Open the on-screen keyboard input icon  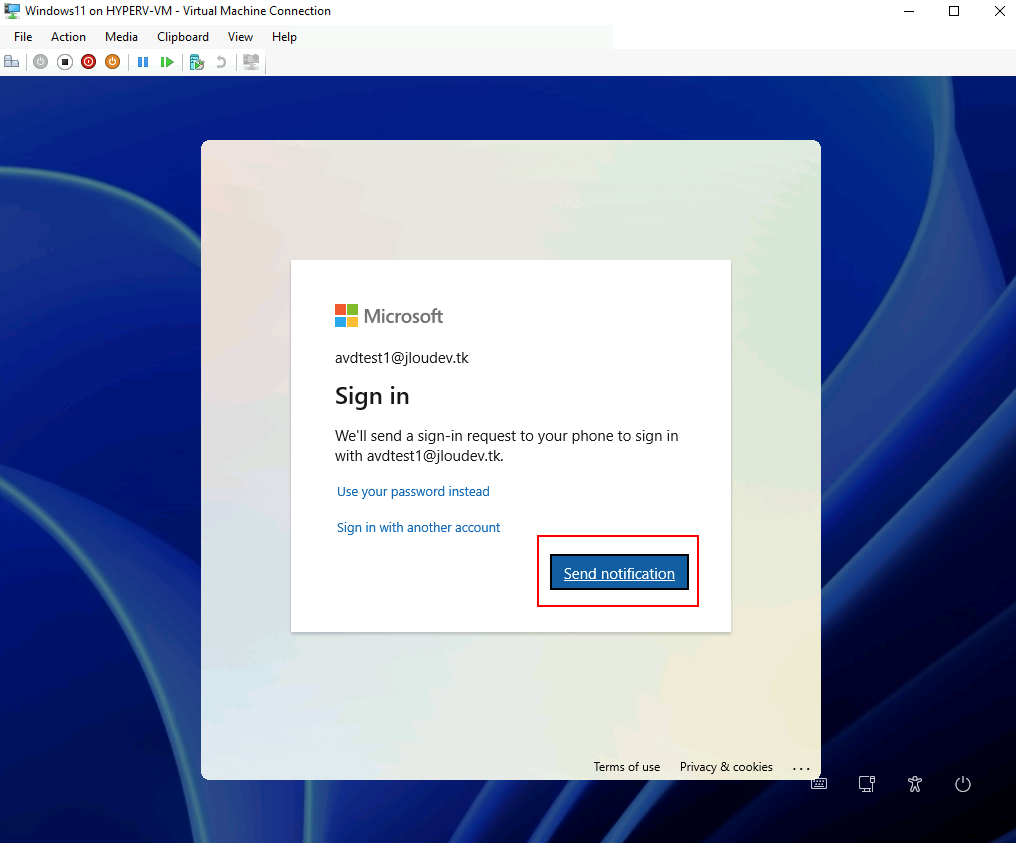pyautogui.click(x=819, y=783)
